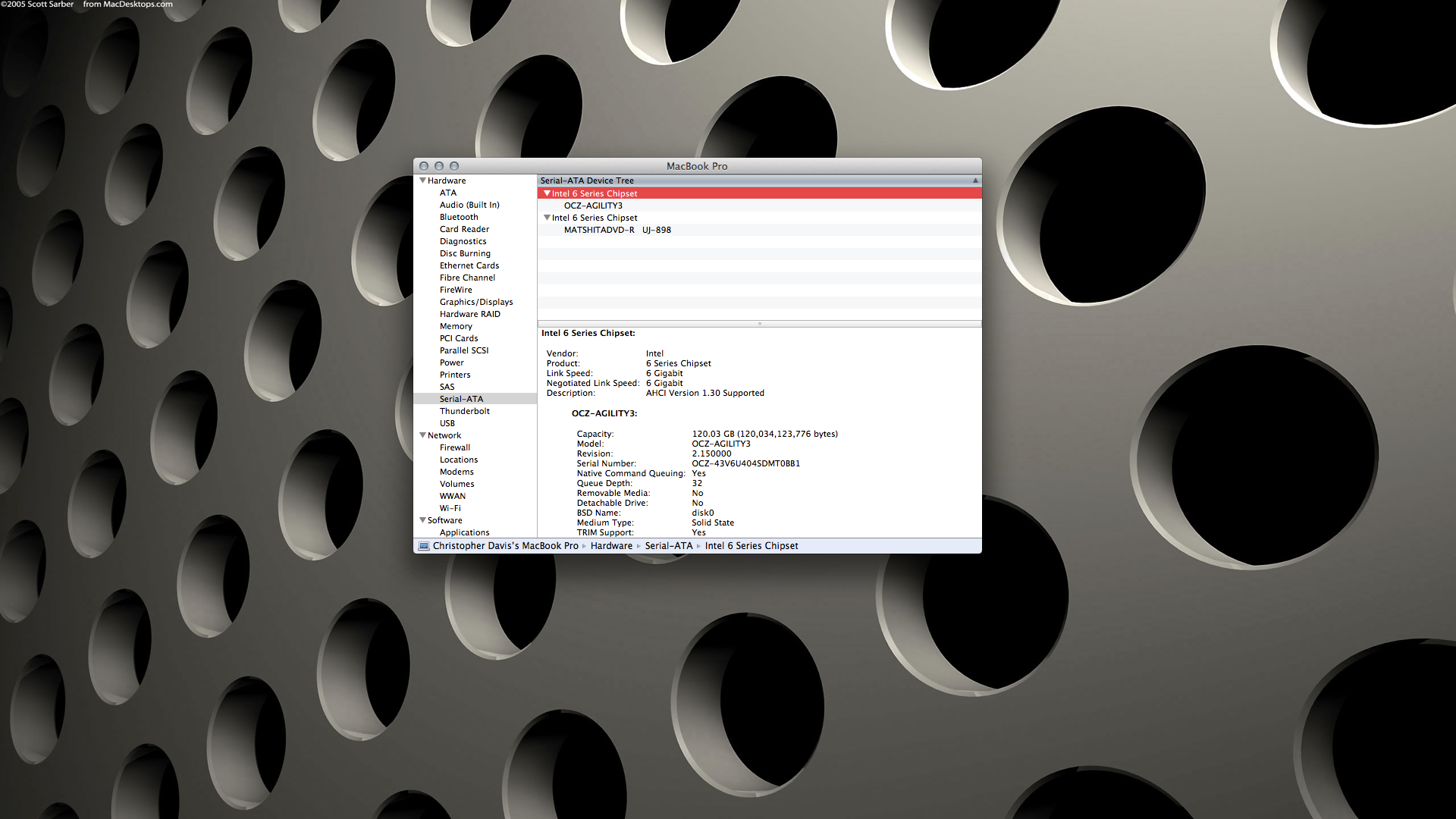1456x819 pixels.
Task: Collapse the Network section disclosure triangle
Action: (422, 435)
